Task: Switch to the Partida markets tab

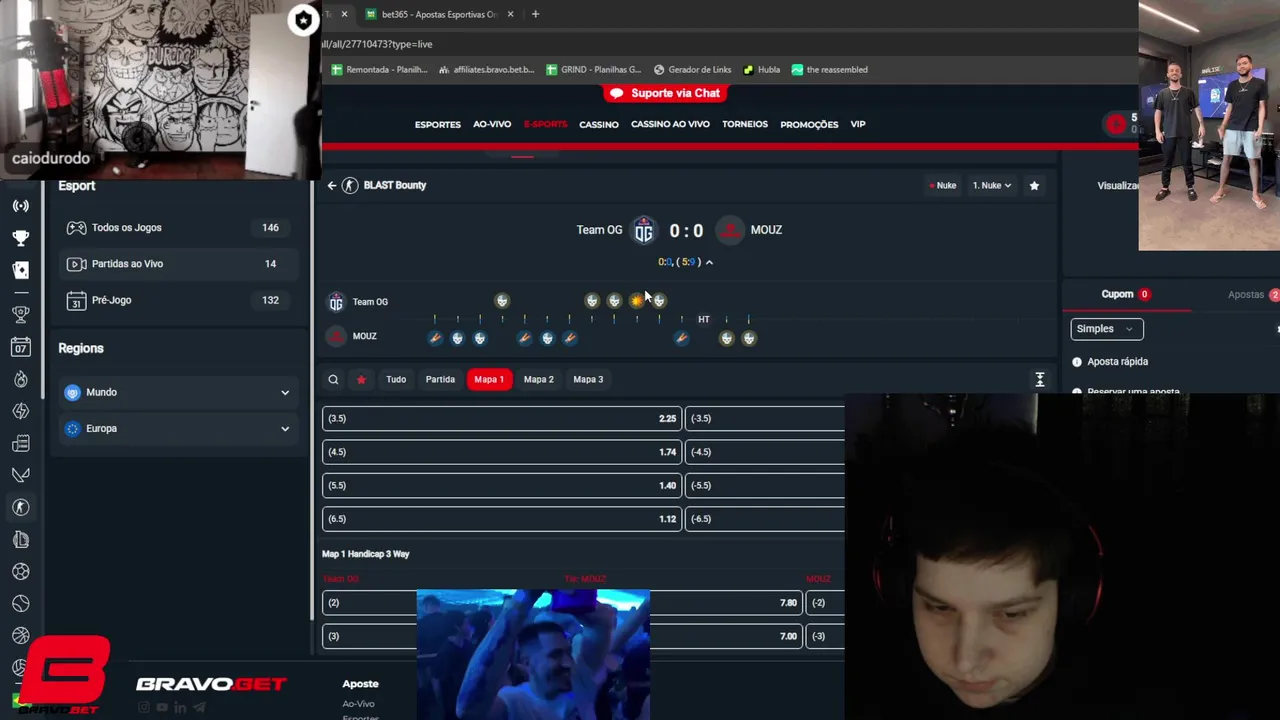Action: click(x=440, y=379)
